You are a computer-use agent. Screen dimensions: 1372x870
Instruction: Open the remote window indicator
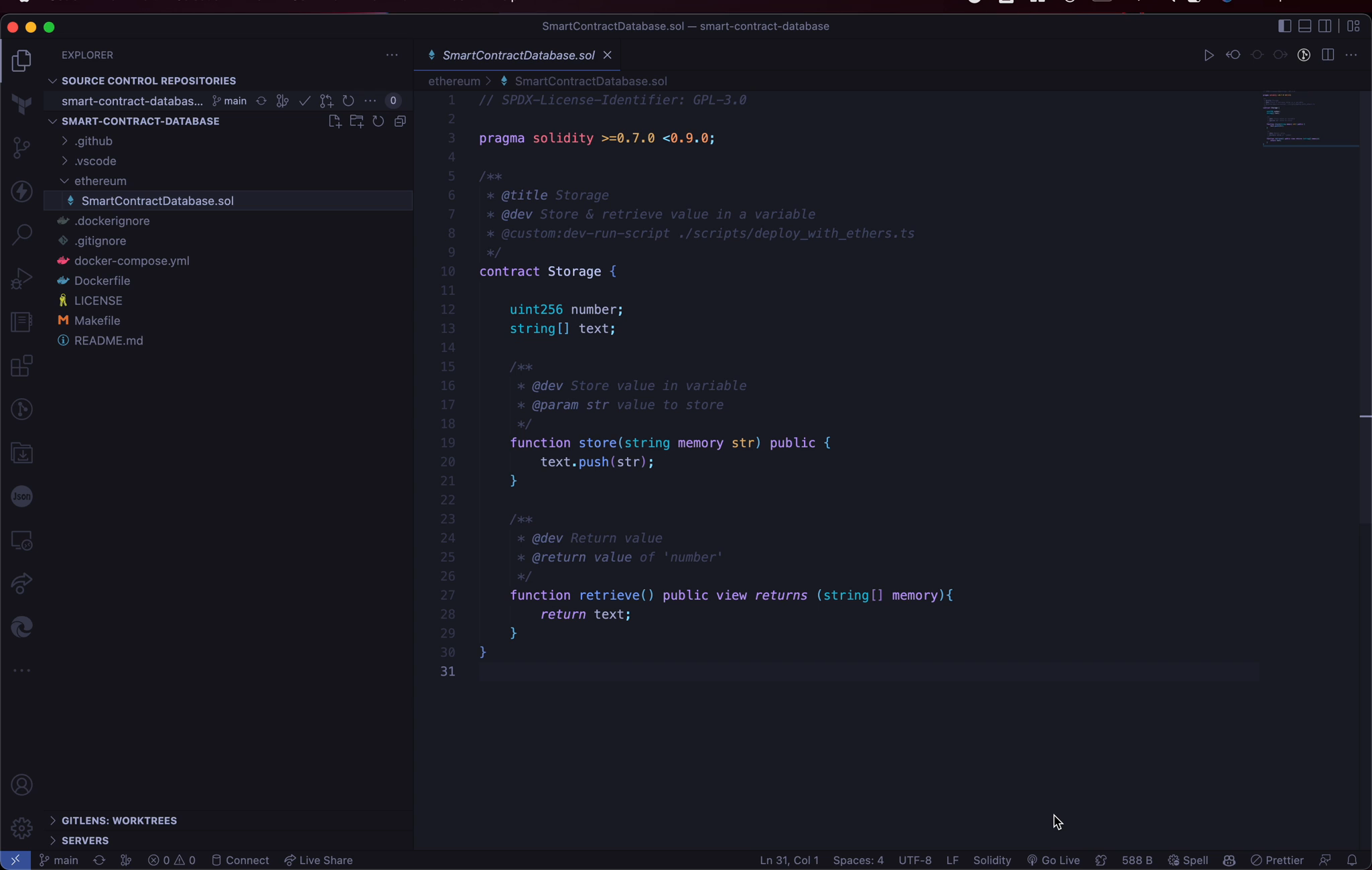tap(15, 860)
